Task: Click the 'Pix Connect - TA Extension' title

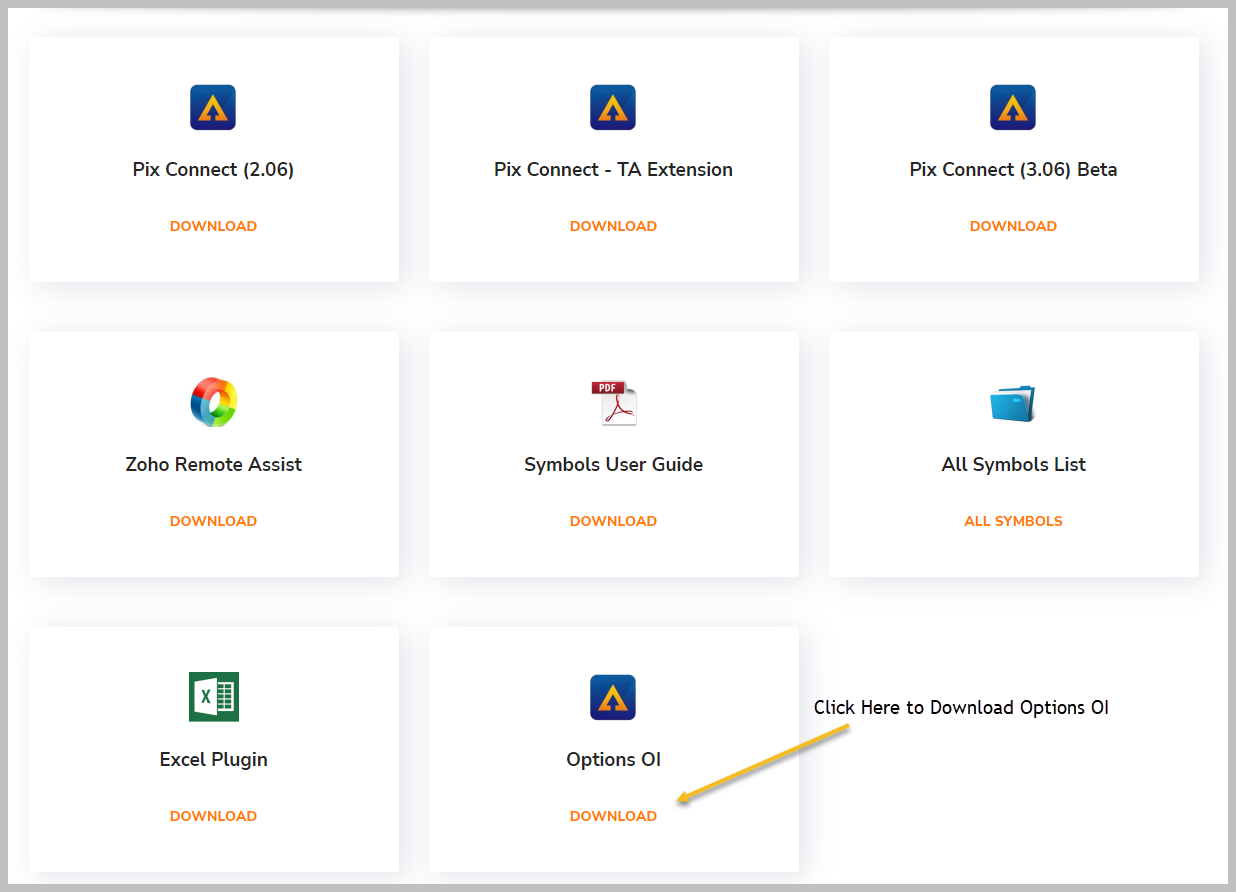Action: coord(613,170)
